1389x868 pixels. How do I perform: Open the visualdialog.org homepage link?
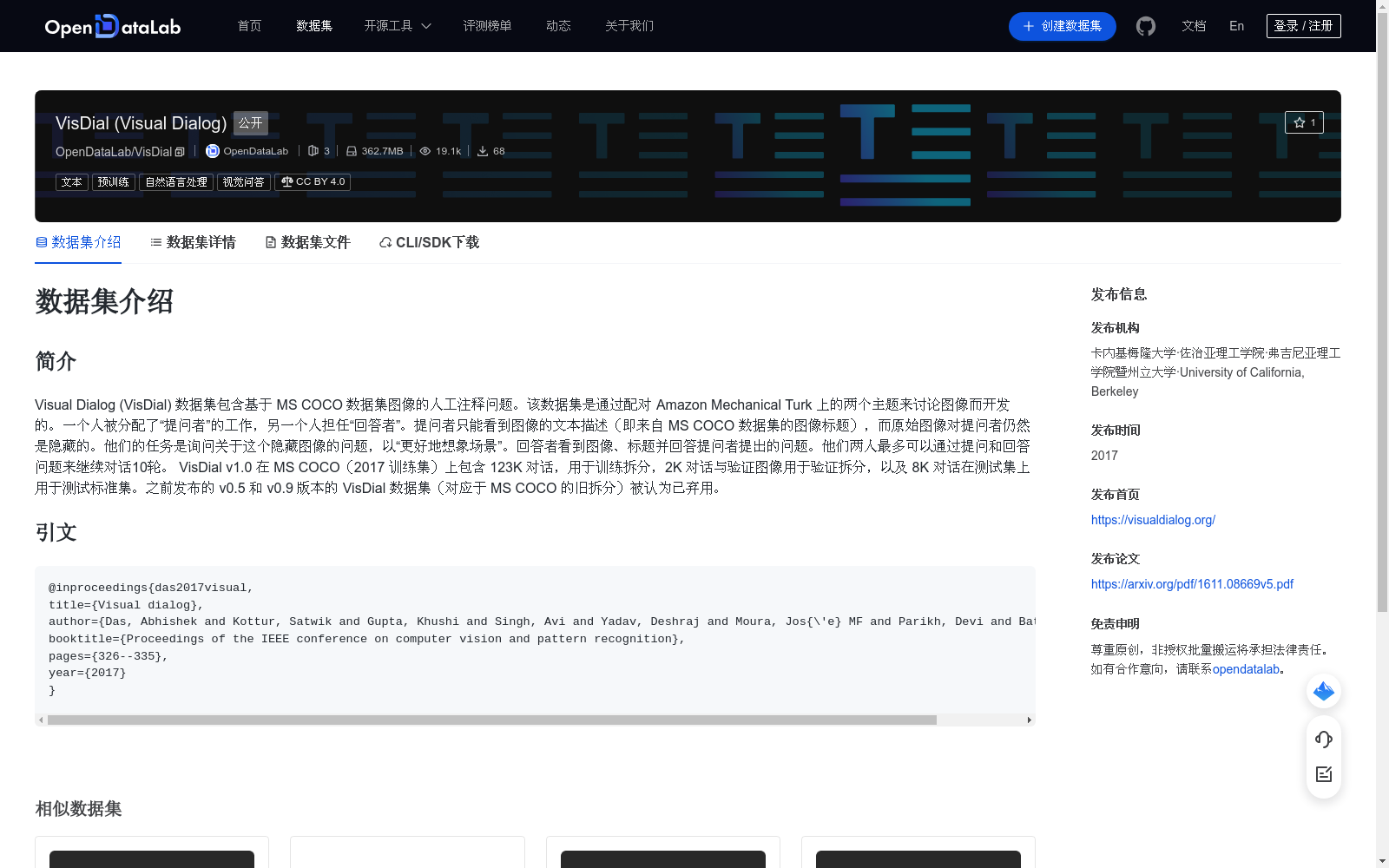(x=1153, y=520)
